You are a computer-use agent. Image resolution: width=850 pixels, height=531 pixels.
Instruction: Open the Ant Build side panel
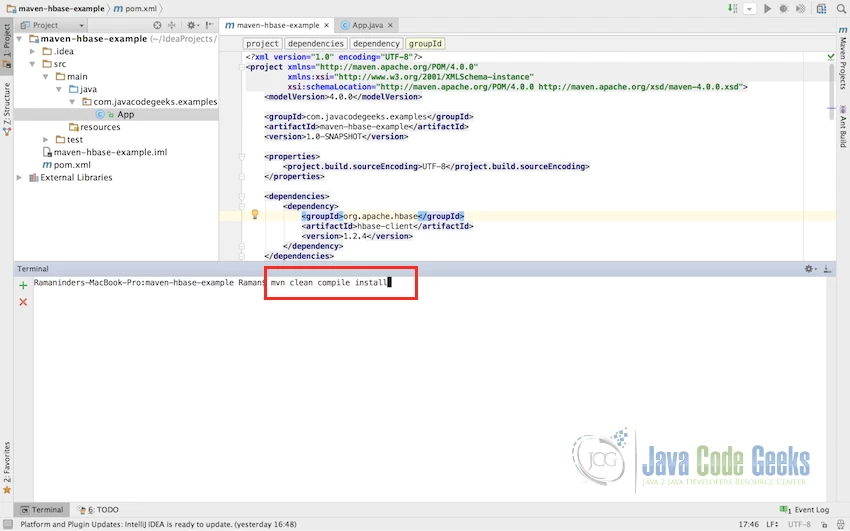coord(843,126)
